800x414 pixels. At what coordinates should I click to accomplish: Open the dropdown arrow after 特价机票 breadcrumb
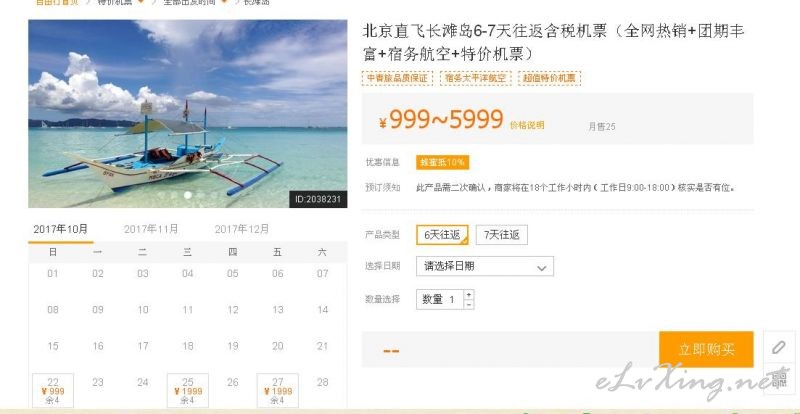(141, 2)
